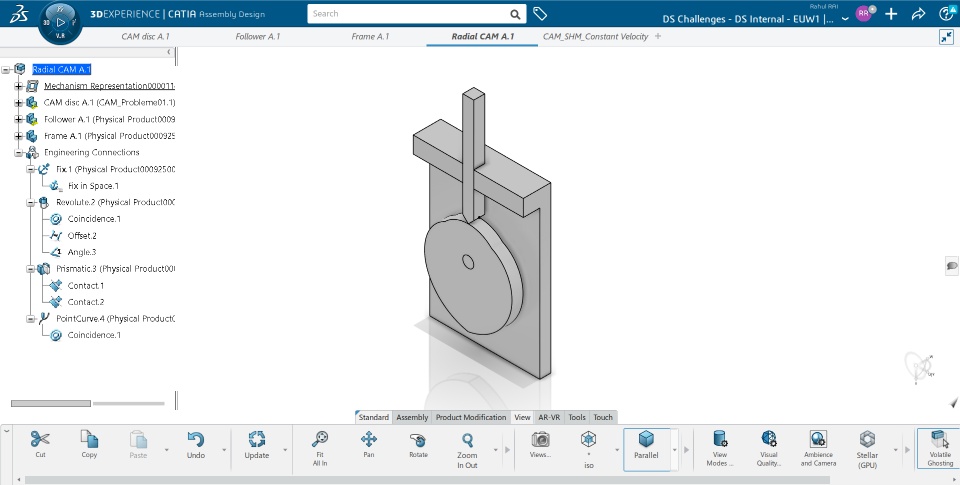The width and height of the screenshot is (960, 485).
Task: Select the Pan tool
Action: (369, 444)
